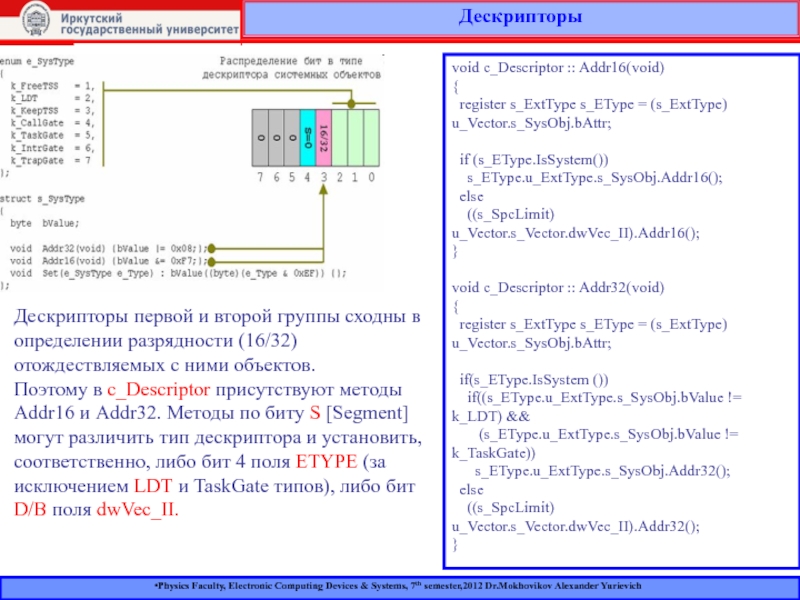This screenshot has width=800, height=600.
Task: Click the diagram caption 'Распределение бит в типе'
Action: [x=291, y=61]
